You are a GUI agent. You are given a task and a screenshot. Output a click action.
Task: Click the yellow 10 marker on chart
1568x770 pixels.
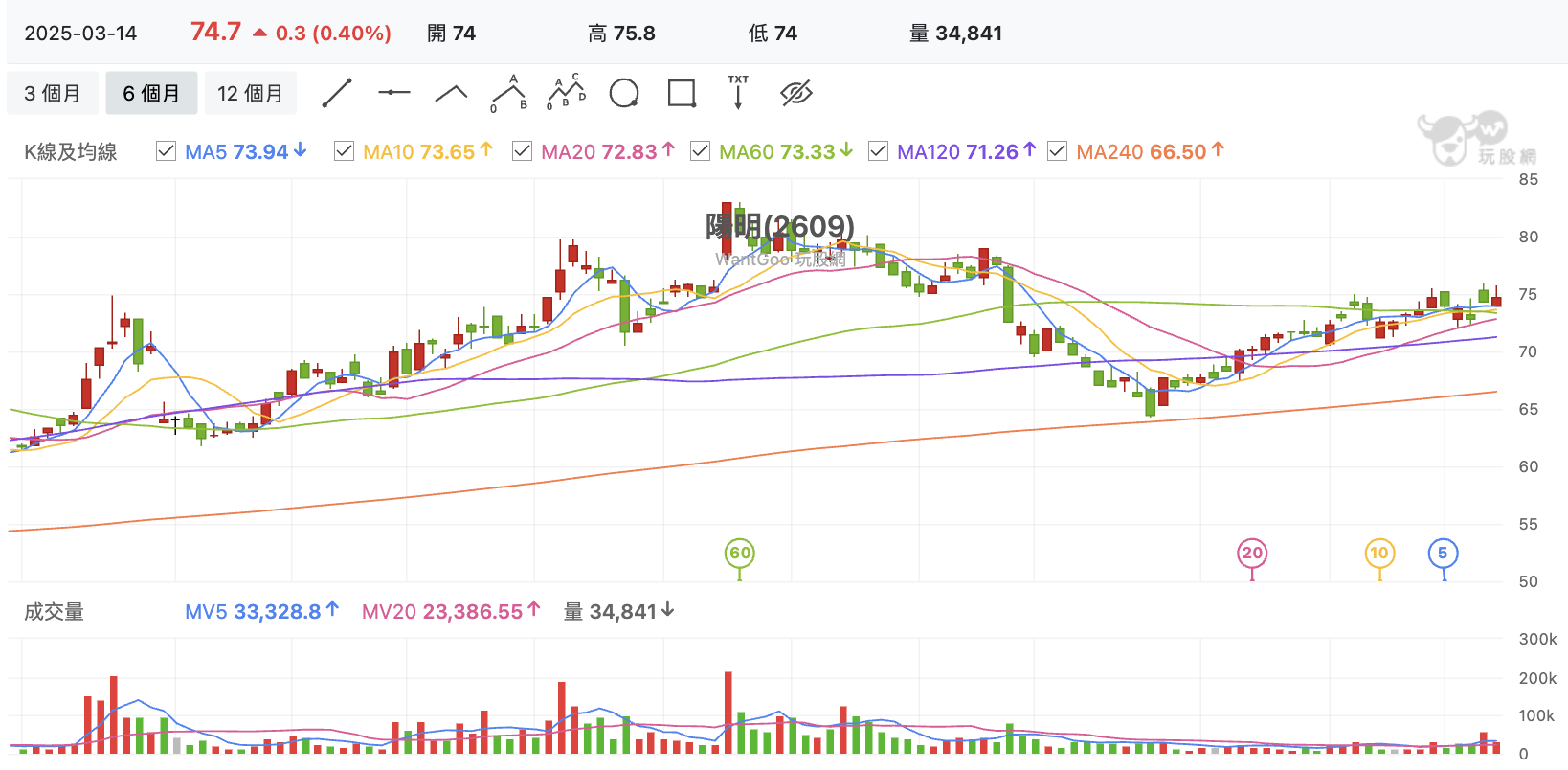(1379, 553)
